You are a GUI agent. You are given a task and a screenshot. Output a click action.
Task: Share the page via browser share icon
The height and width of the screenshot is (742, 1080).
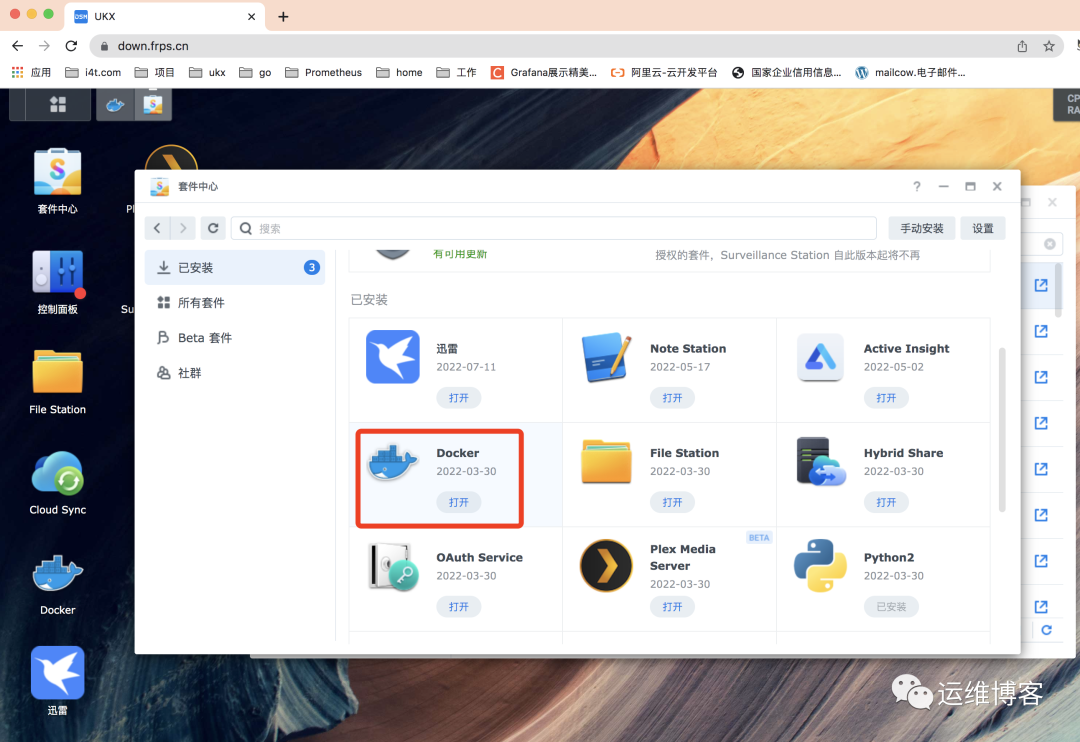(1022, 46)
